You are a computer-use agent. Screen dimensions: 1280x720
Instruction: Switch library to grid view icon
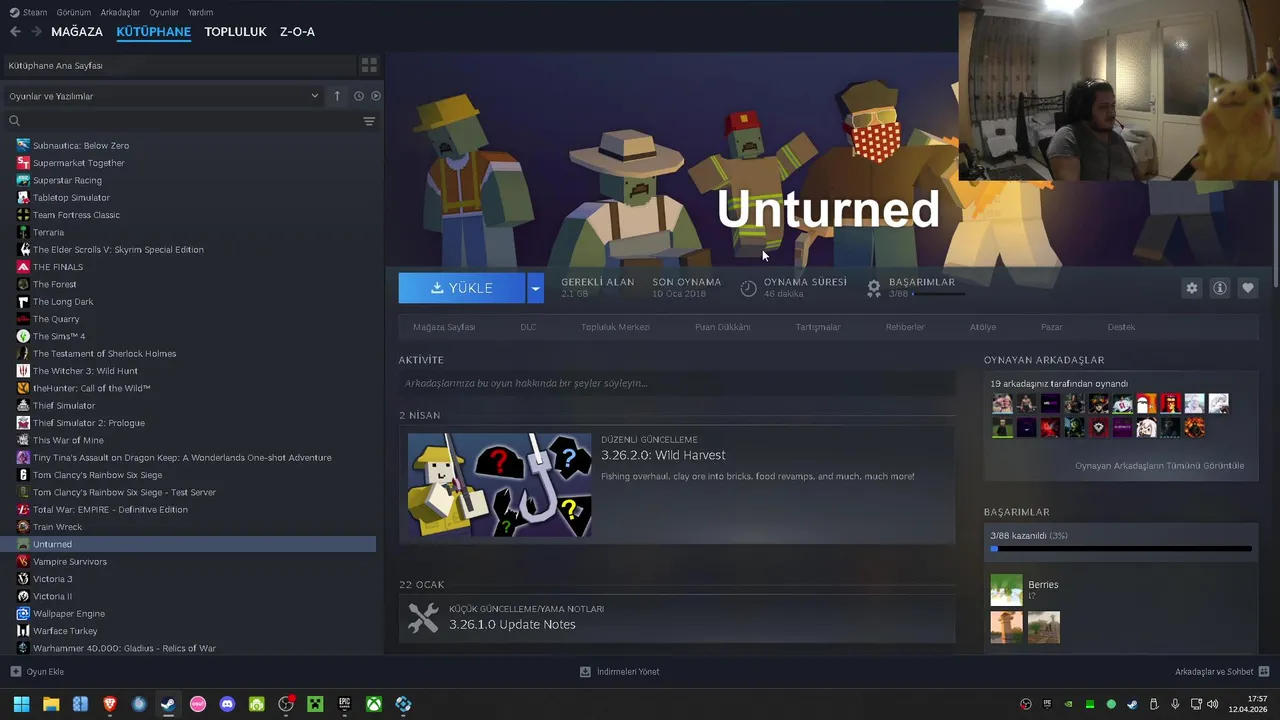[369, 65]
